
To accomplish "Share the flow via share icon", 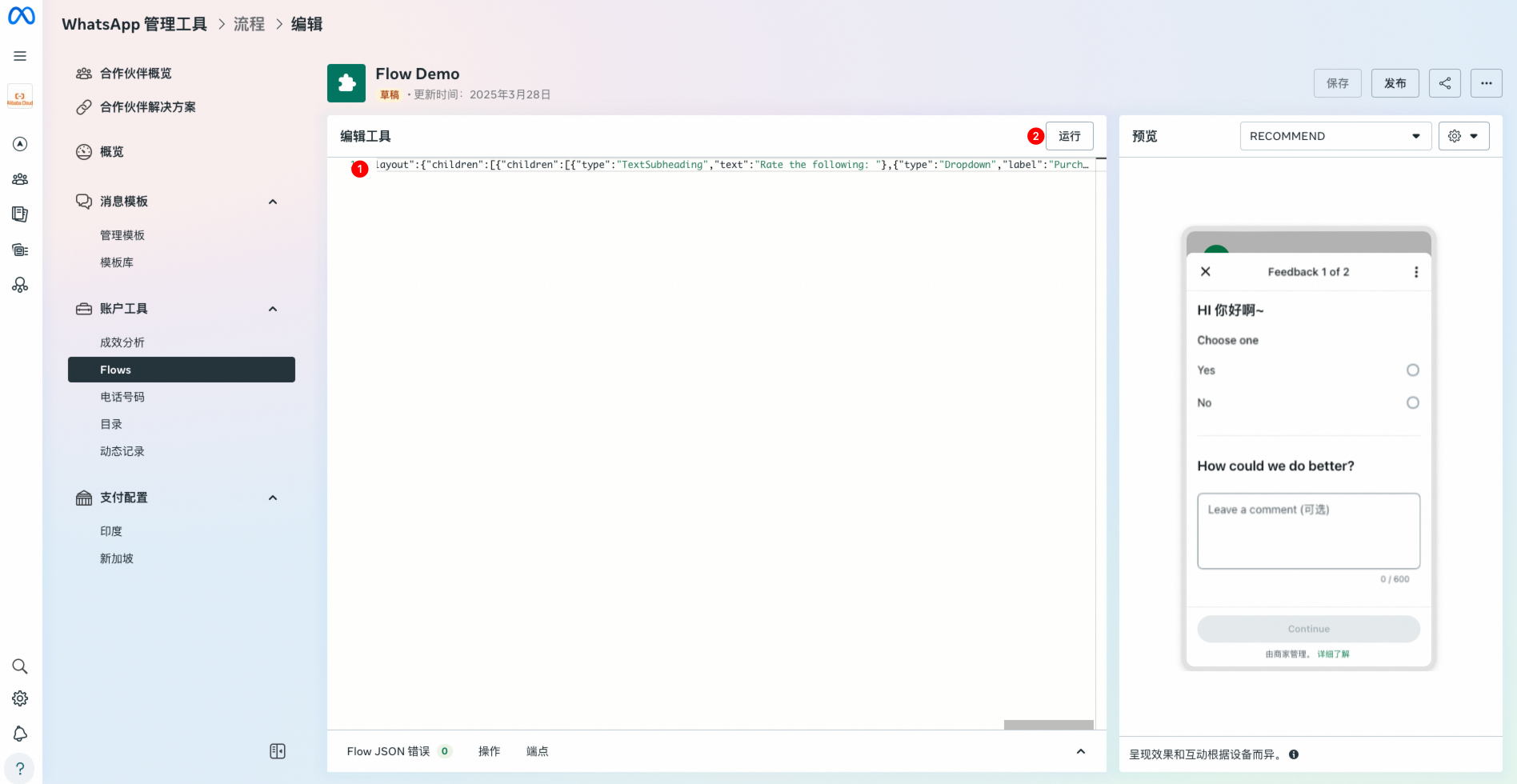I will click(1445, 83).
